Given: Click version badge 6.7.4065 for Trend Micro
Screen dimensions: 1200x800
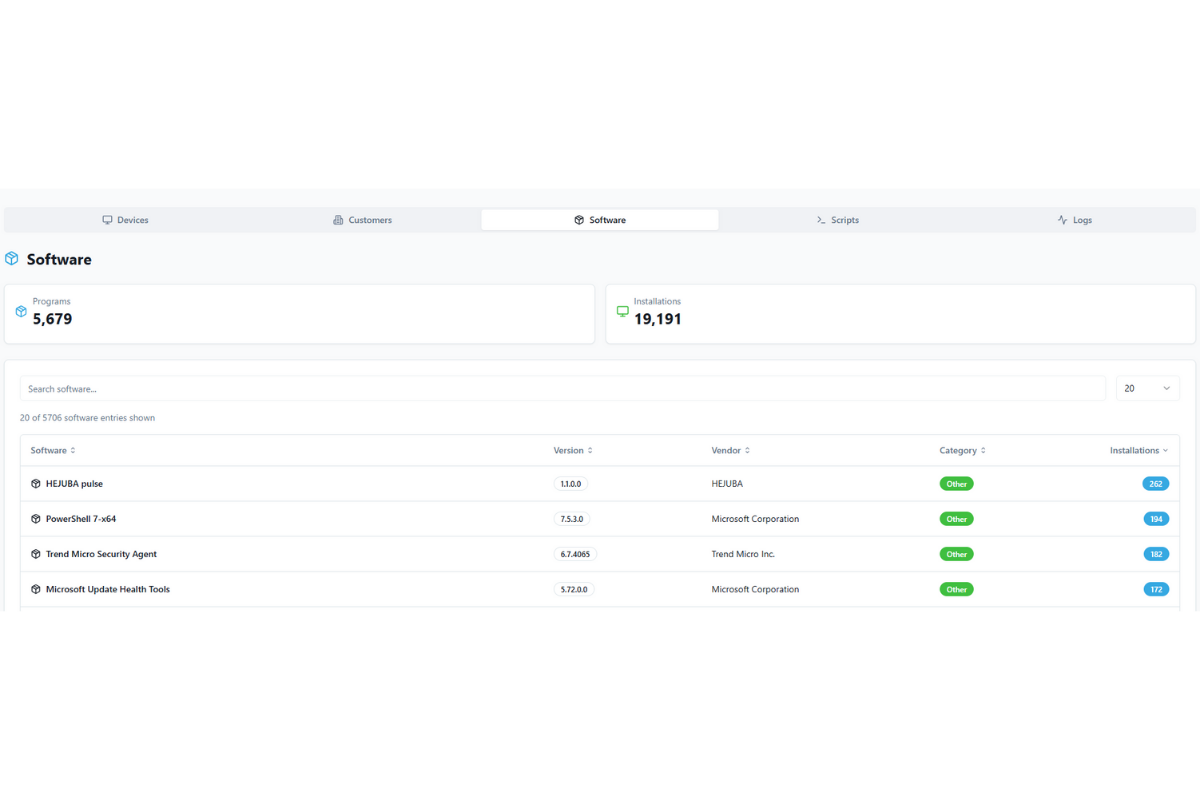Looking at the screenshot, I should [x=575, y=554].
